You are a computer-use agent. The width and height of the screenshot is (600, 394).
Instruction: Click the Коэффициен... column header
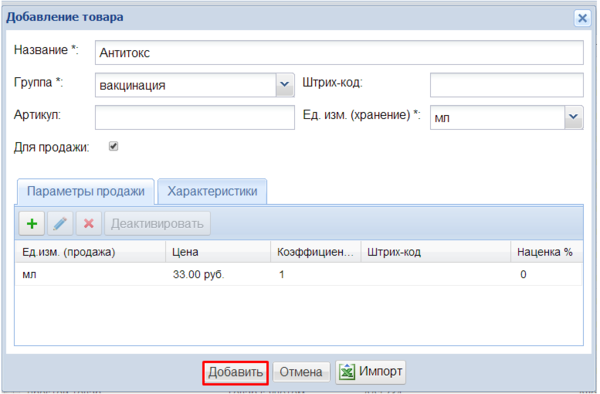pyautogui.click(x=316, y=252)
